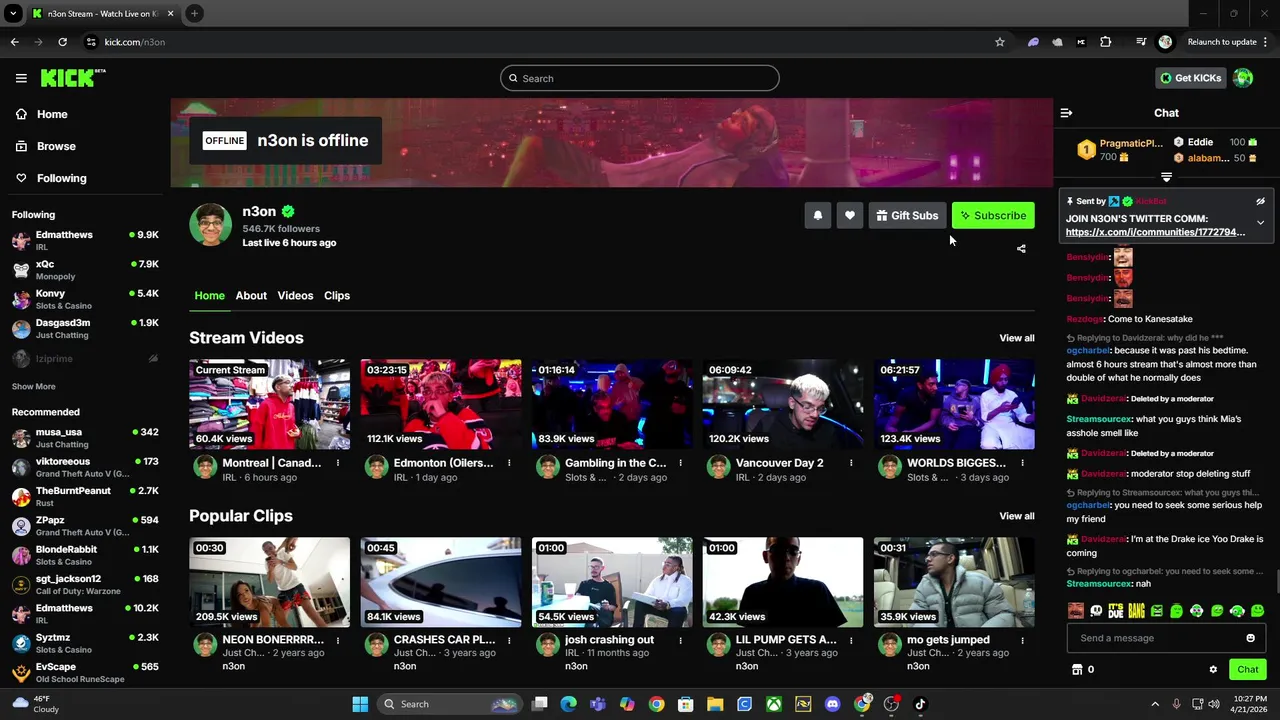The width and height of the screenshot is (1280, 720).
Task: Switch to the About tab
Action: pyautogui.click(x=251, y=296)
